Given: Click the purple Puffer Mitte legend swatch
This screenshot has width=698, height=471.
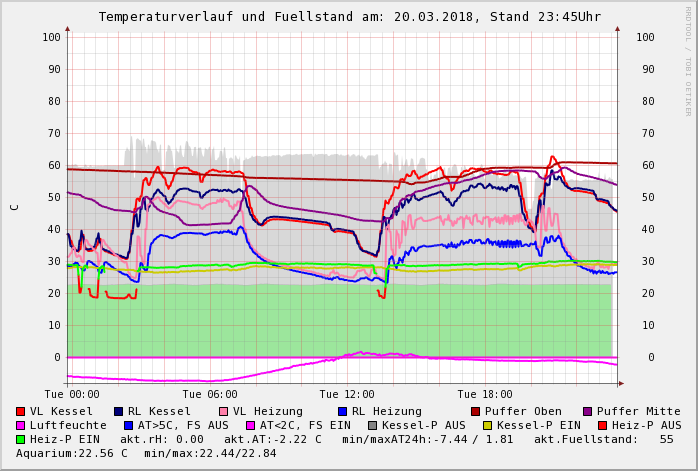Looking at the screenshot, I should 588,411.
